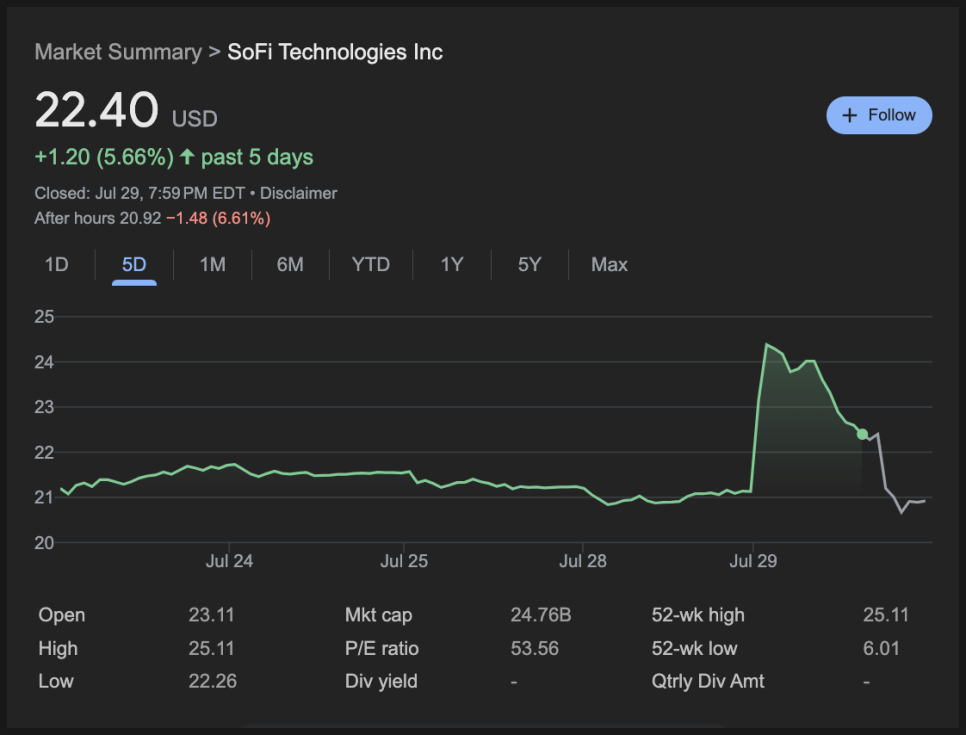
Task: Click the Jul 25 axis label
Action: pyautogui.click(x=404, y=561)
